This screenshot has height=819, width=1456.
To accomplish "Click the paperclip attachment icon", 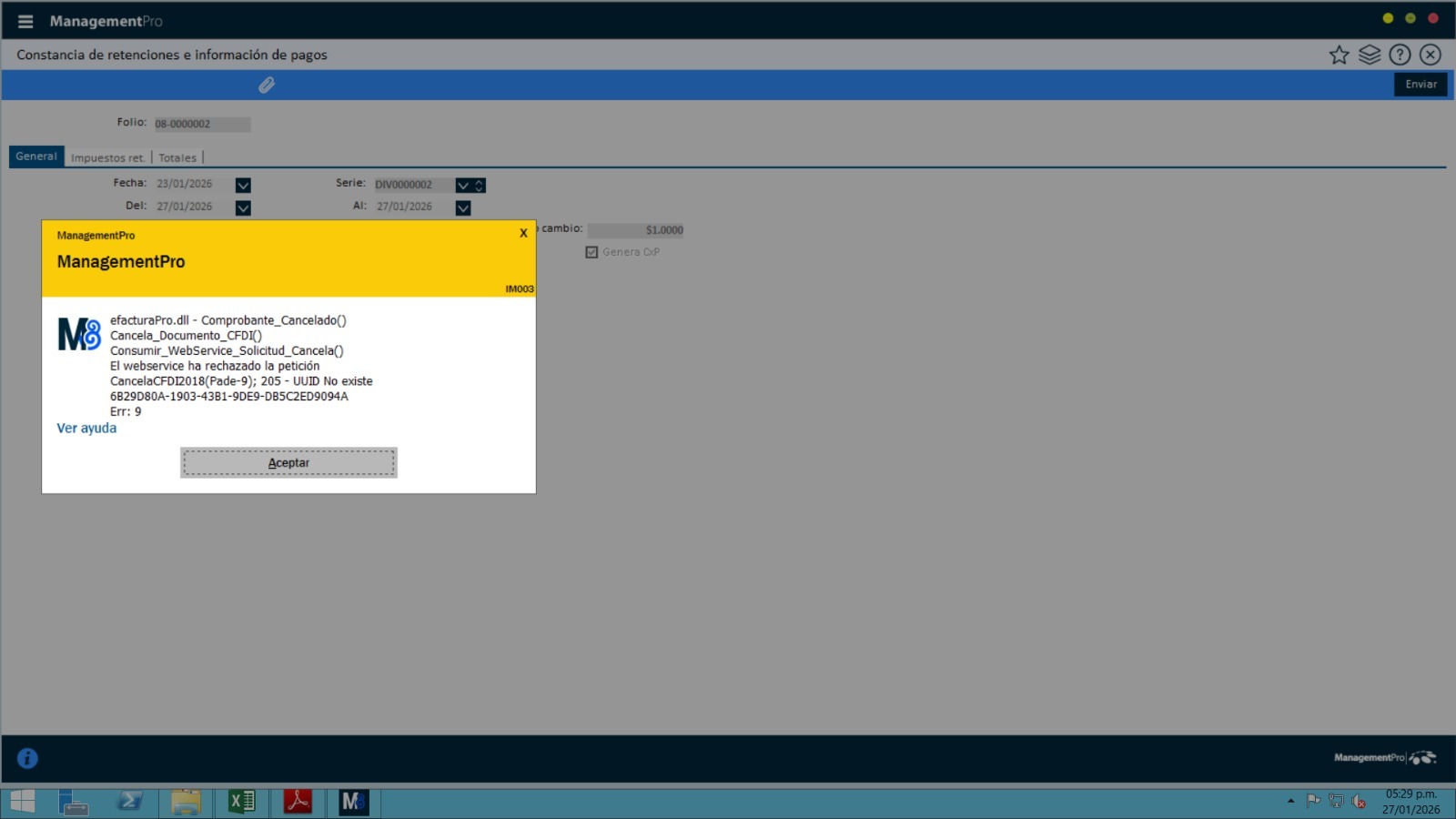I will [267, 85].
